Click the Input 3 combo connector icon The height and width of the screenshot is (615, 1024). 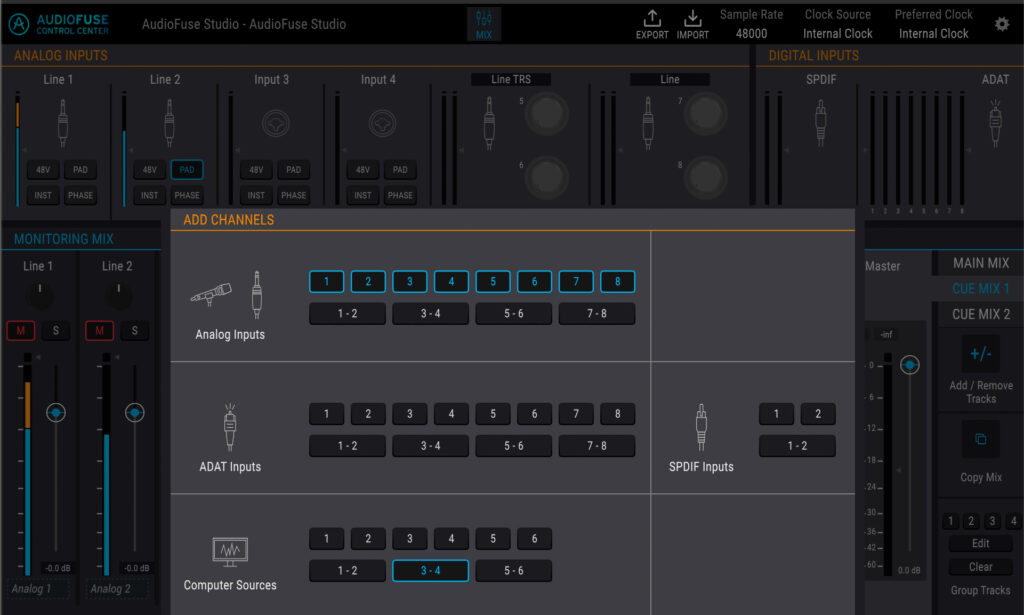pyautogui.click(x=276, y=123)
